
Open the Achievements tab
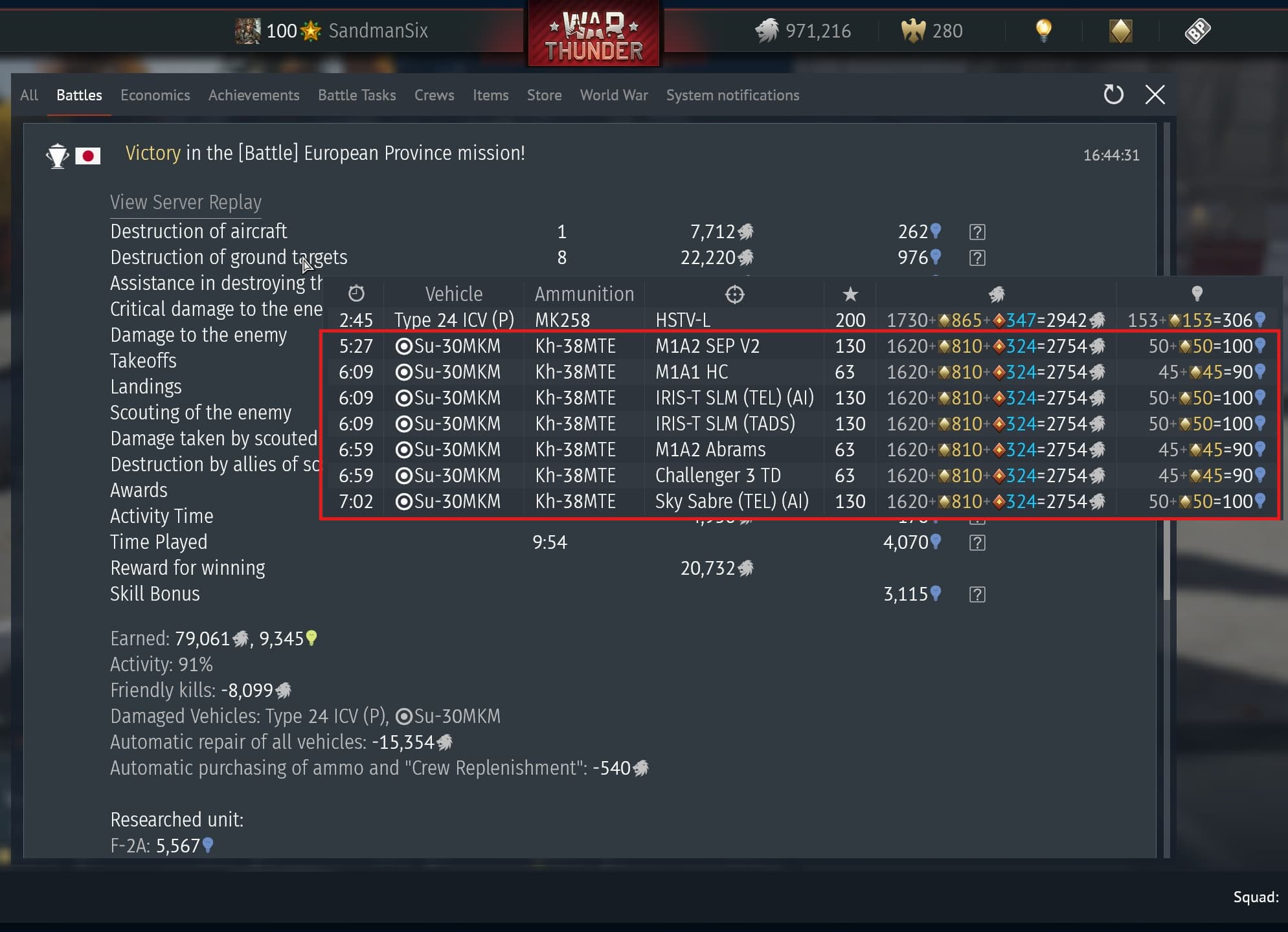[x=254, y=95]
